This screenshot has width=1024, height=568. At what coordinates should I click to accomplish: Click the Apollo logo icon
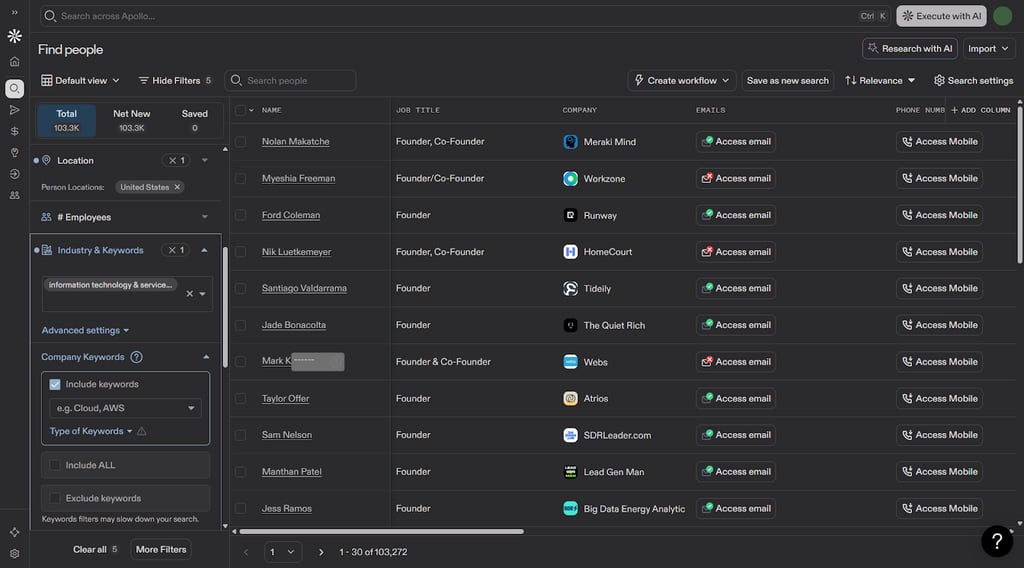coord(14,36)
